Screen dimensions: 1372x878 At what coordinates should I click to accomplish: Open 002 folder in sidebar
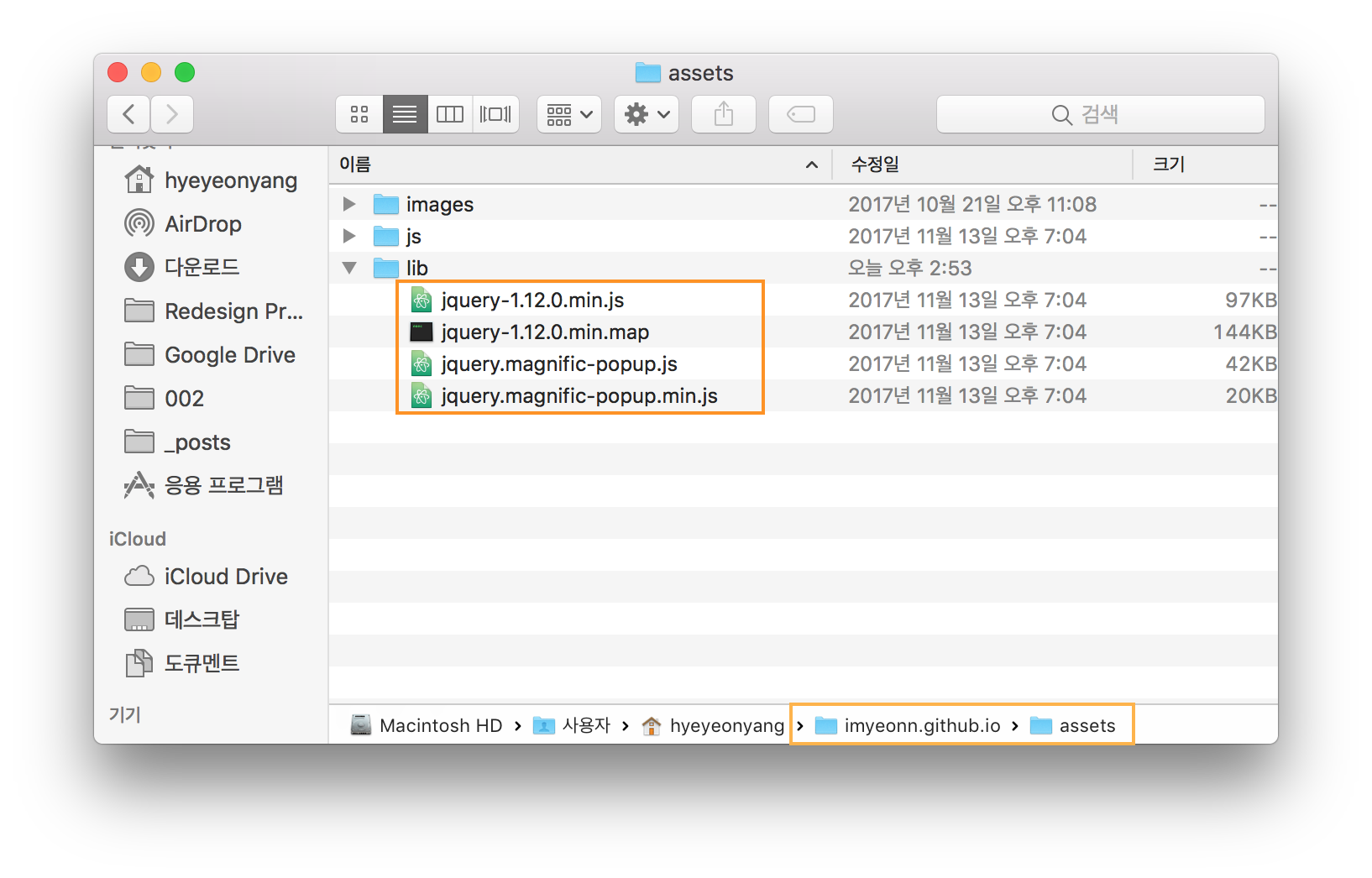[165, 399]
